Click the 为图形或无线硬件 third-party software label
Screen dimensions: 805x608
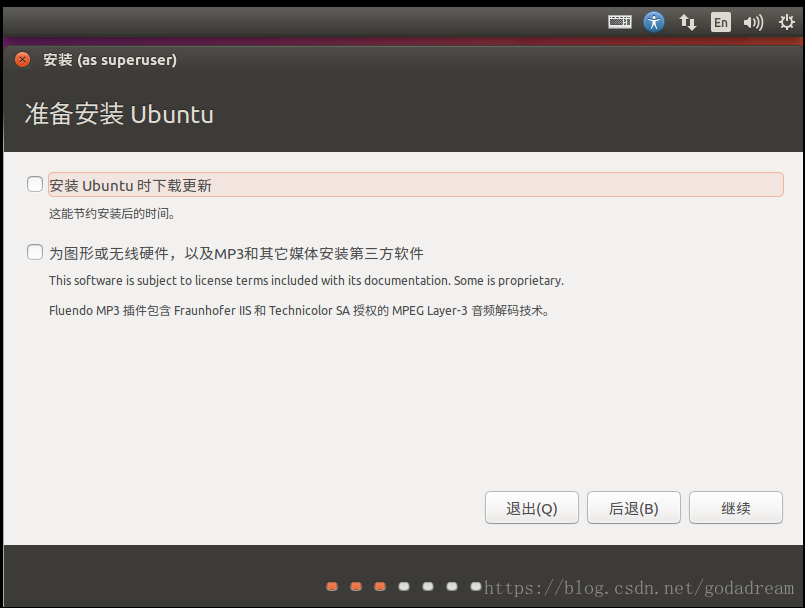[x=236, y=253]
